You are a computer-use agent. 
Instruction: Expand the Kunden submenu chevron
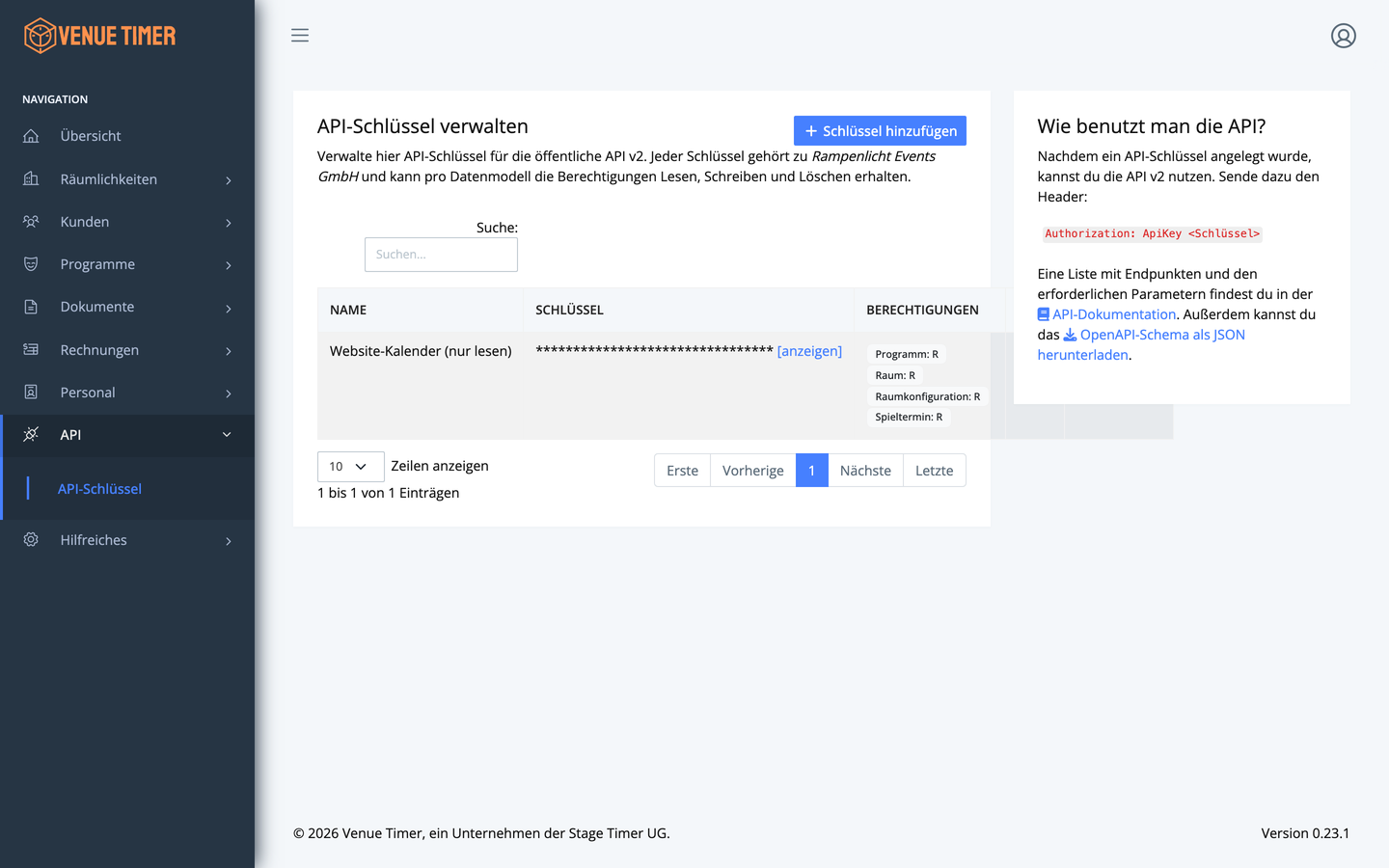point(229,223)
